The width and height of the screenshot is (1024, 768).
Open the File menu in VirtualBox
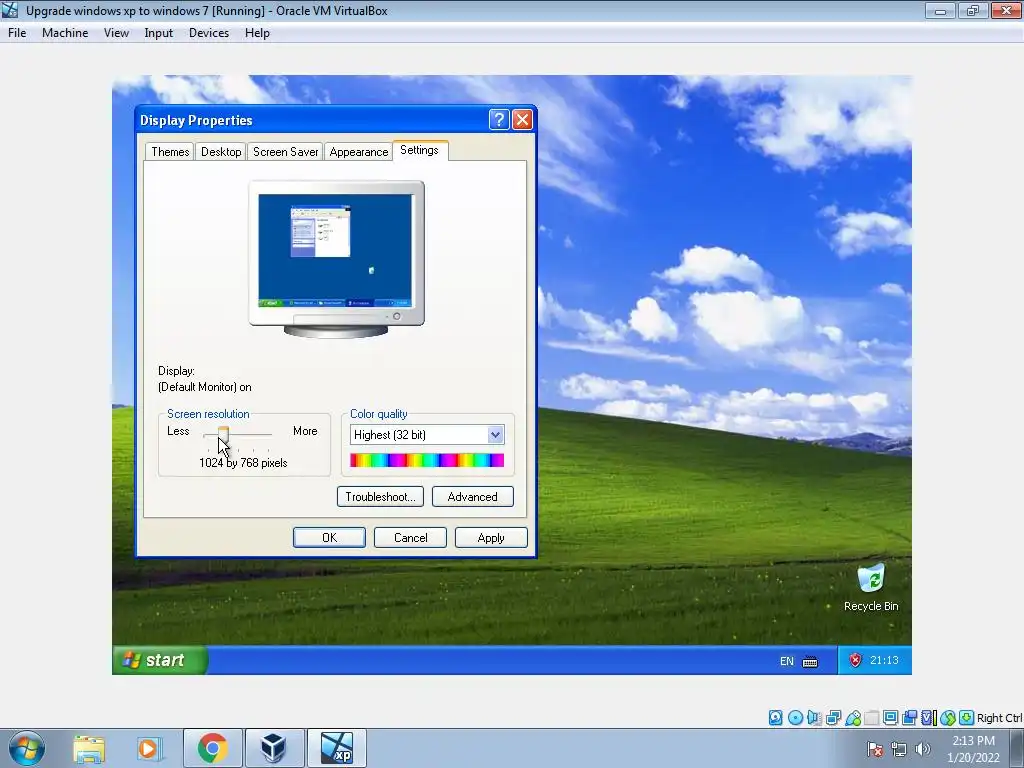[17, 33]
